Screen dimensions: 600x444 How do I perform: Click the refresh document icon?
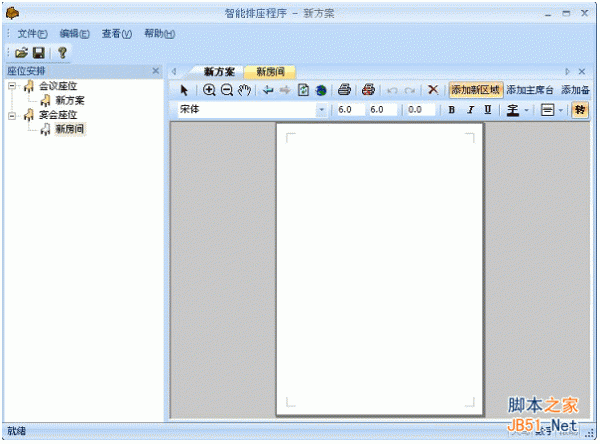pyautogui.click(x=303, y=90)
